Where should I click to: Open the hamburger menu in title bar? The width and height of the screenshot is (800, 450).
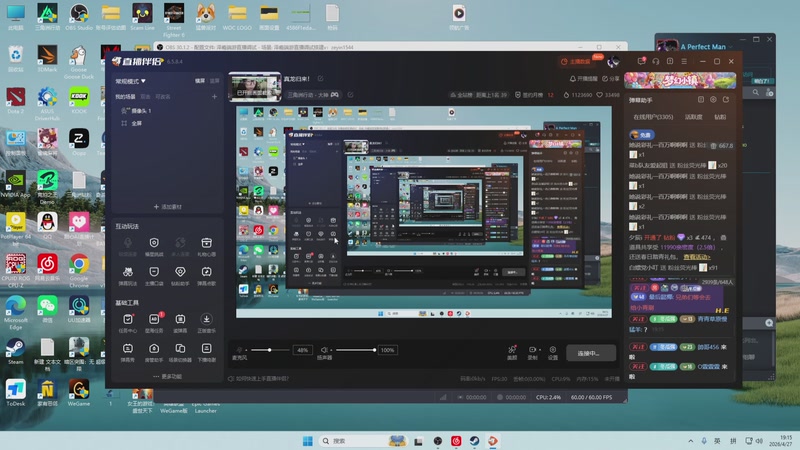[684, 61]
